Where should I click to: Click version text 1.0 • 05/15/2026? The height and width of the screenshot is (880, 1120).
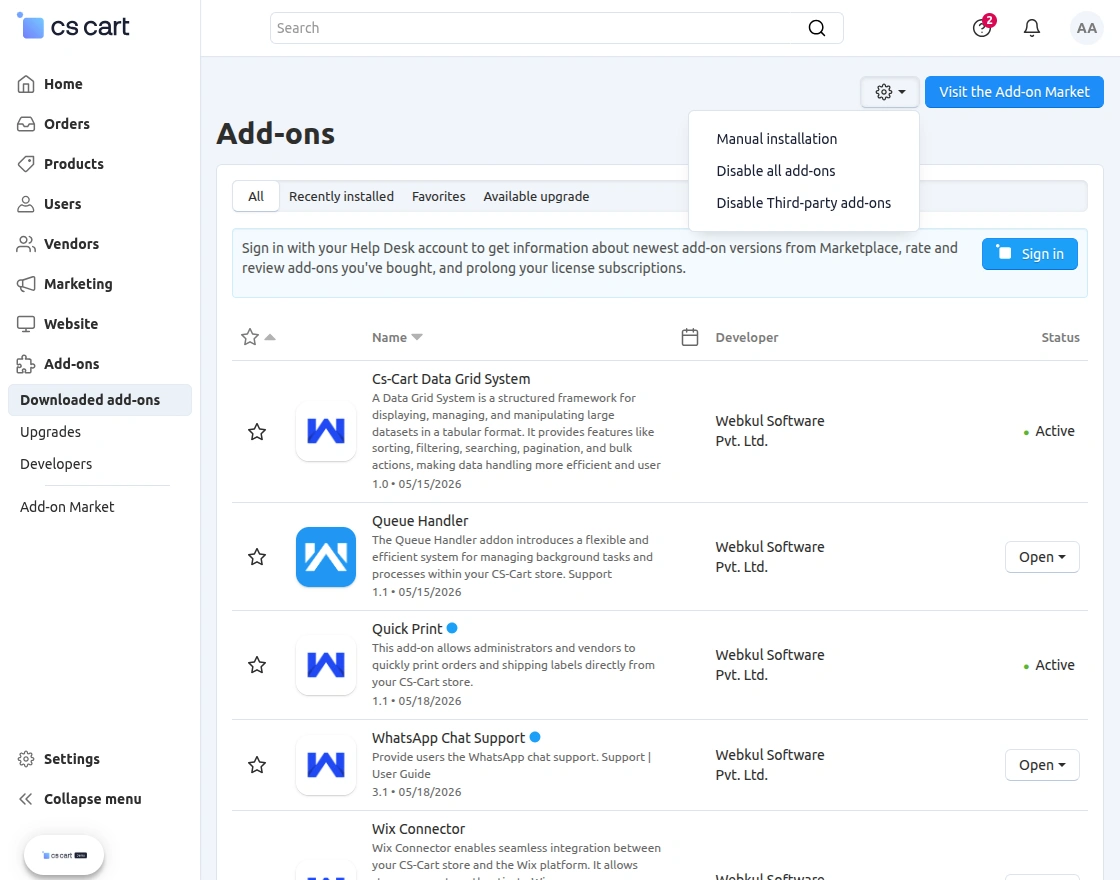416,484
